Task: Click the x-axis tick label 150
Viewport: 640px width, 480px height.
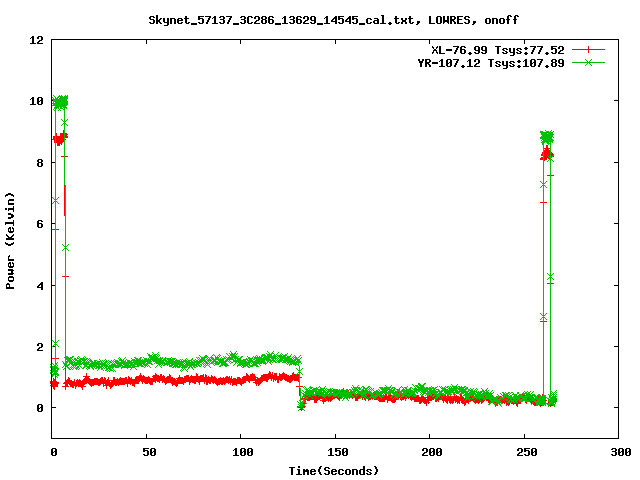Action: (338, 452)
